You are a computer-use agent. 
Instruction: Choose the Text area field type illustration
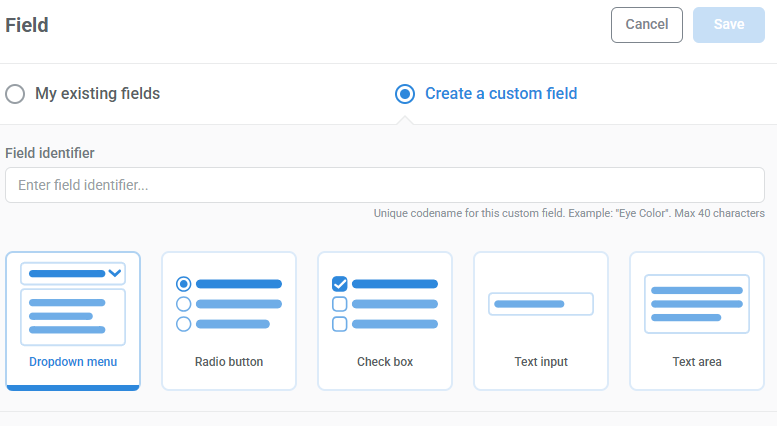pos(697,304)
